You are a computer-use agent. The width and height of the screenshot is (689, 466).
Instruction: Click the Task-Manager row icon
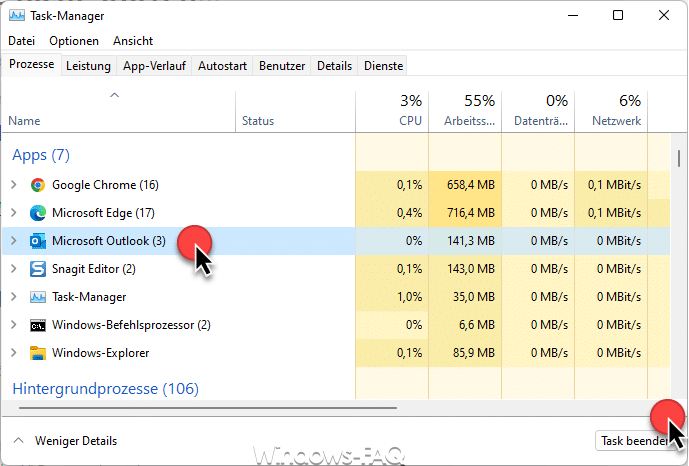coord(38,297)
